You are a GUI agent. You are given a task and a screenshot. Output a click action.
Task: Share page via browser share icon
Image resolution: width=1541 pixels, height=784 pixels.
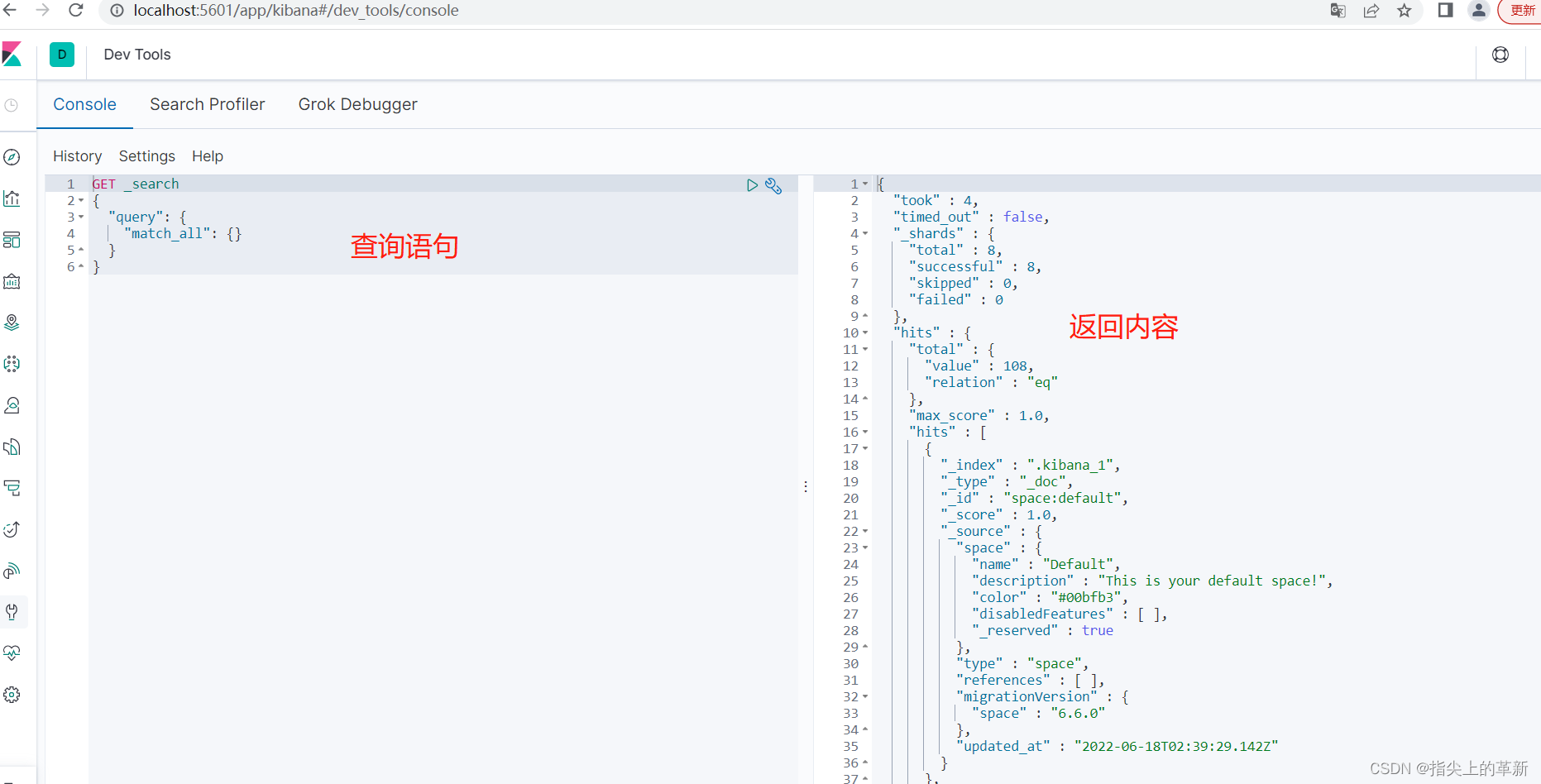[x=1371, y=10]
